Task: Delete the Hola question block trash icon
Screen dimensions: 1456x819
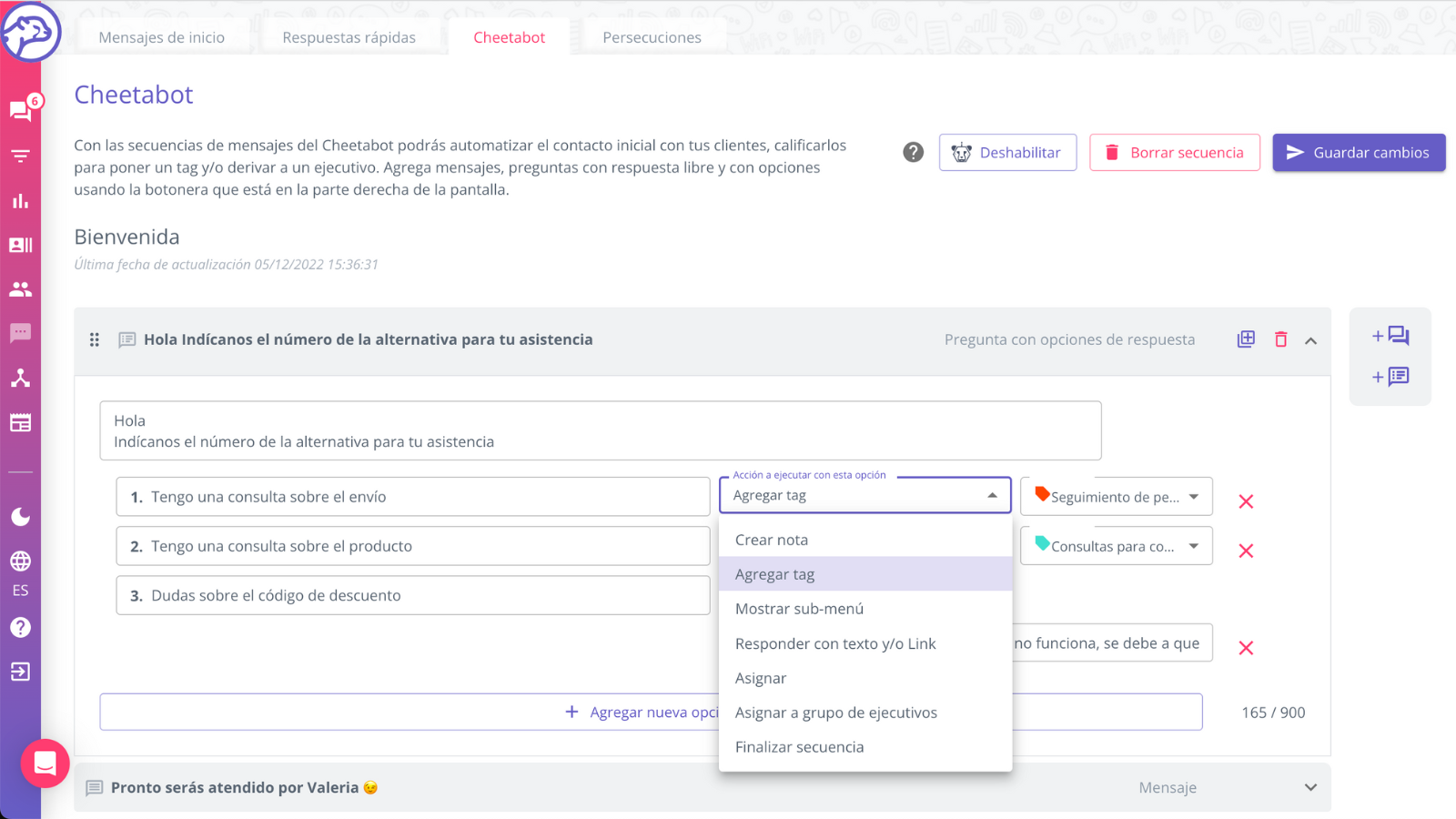Action: [x=1280, y=339]
